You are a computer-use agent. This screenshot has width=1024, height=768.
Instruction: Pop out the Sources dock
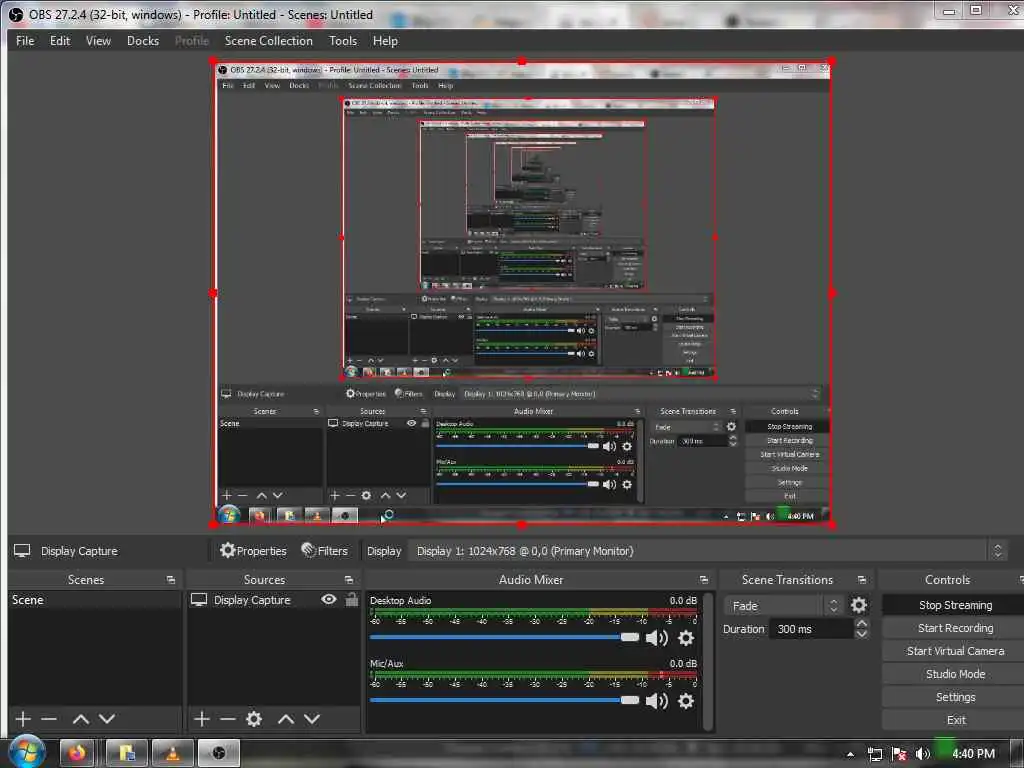coord(349,579)
